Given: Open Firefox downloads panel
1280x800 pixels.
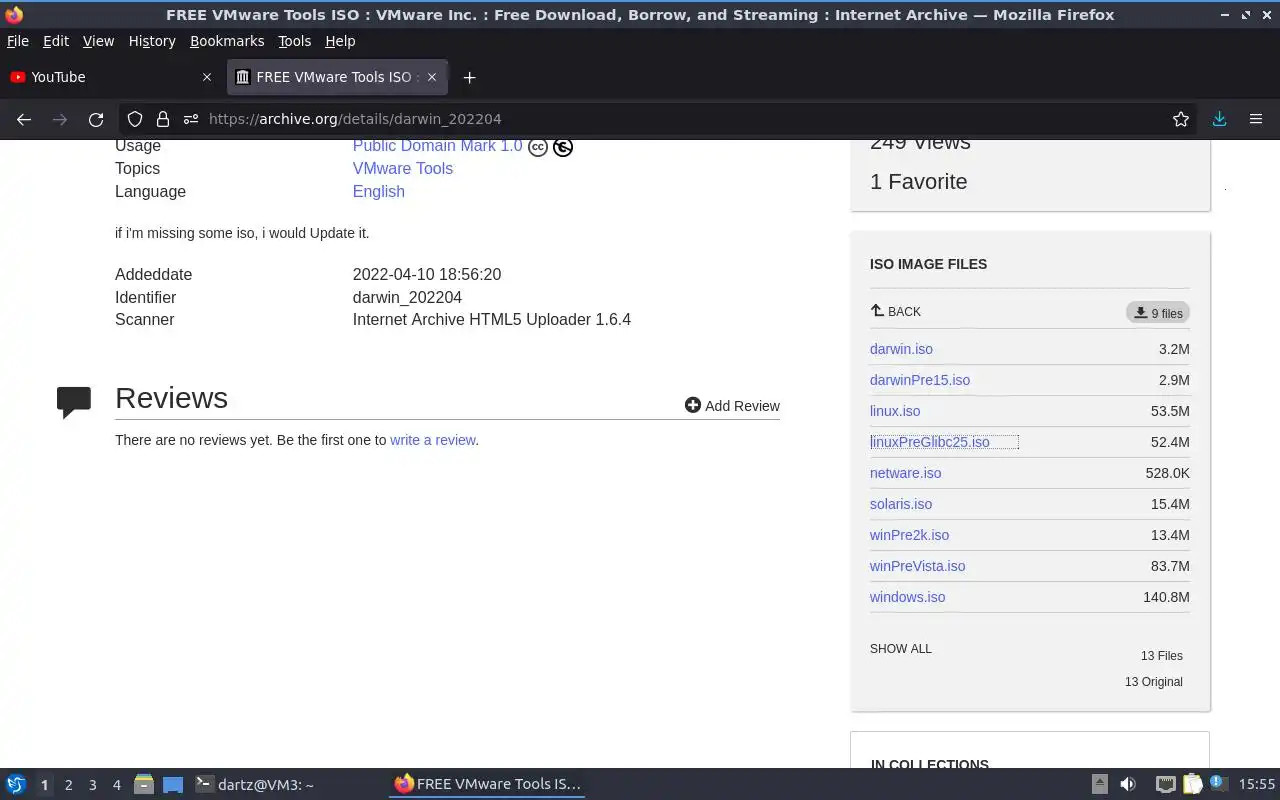Looking at the screenshot, I should (x=1219, y=119).
